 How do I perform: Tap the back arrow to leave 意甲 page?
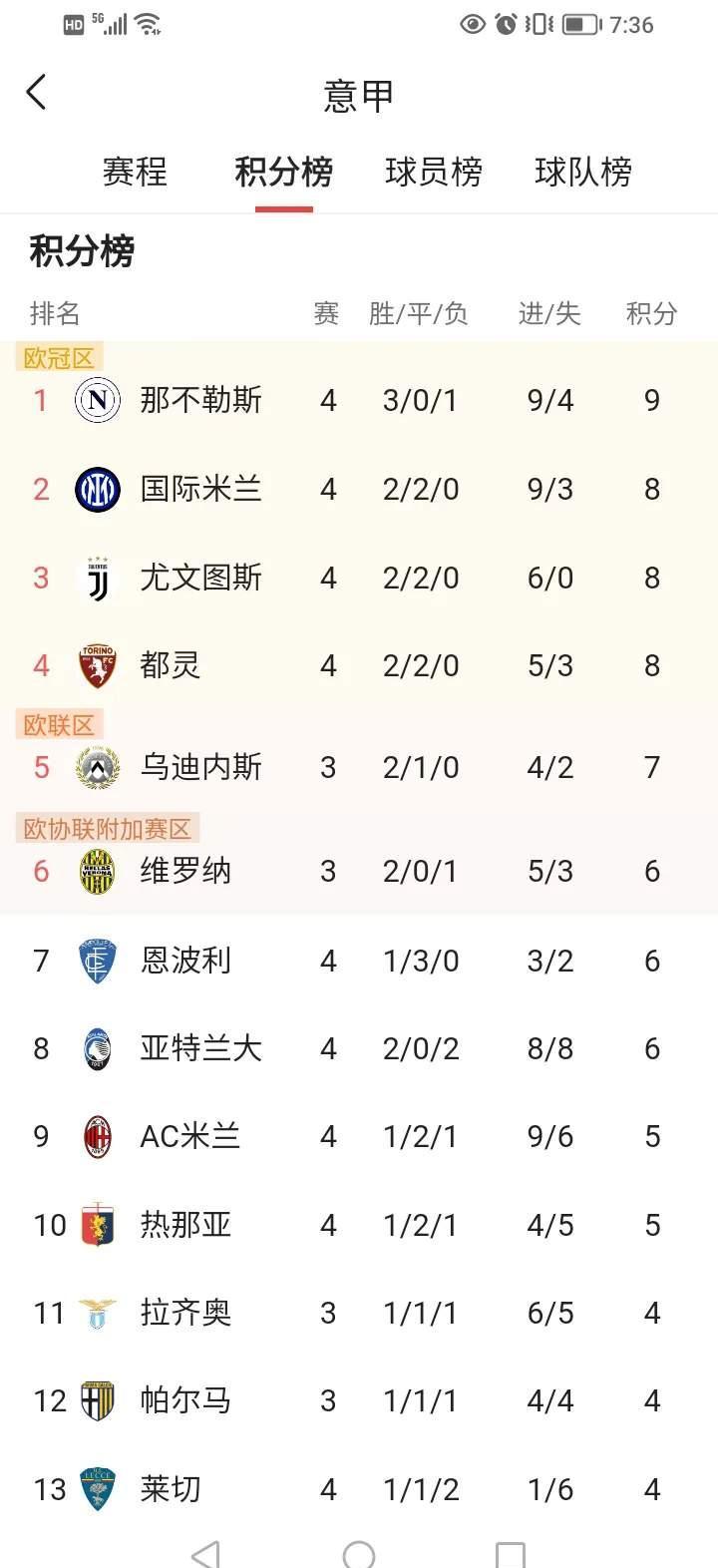tap(36, 92)
